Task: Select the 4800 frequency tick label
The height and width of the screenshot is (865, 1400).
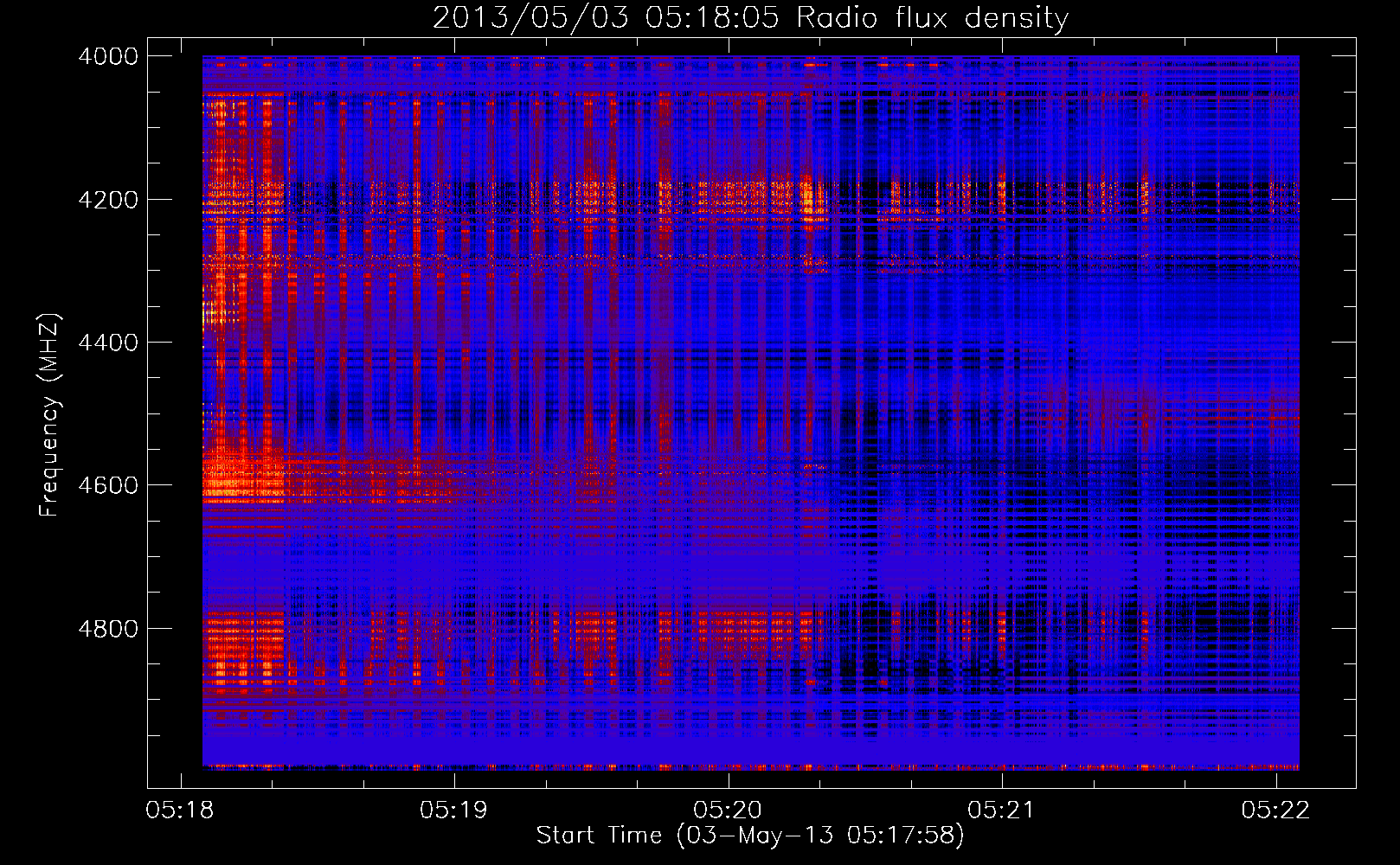Action: point(108,628)
